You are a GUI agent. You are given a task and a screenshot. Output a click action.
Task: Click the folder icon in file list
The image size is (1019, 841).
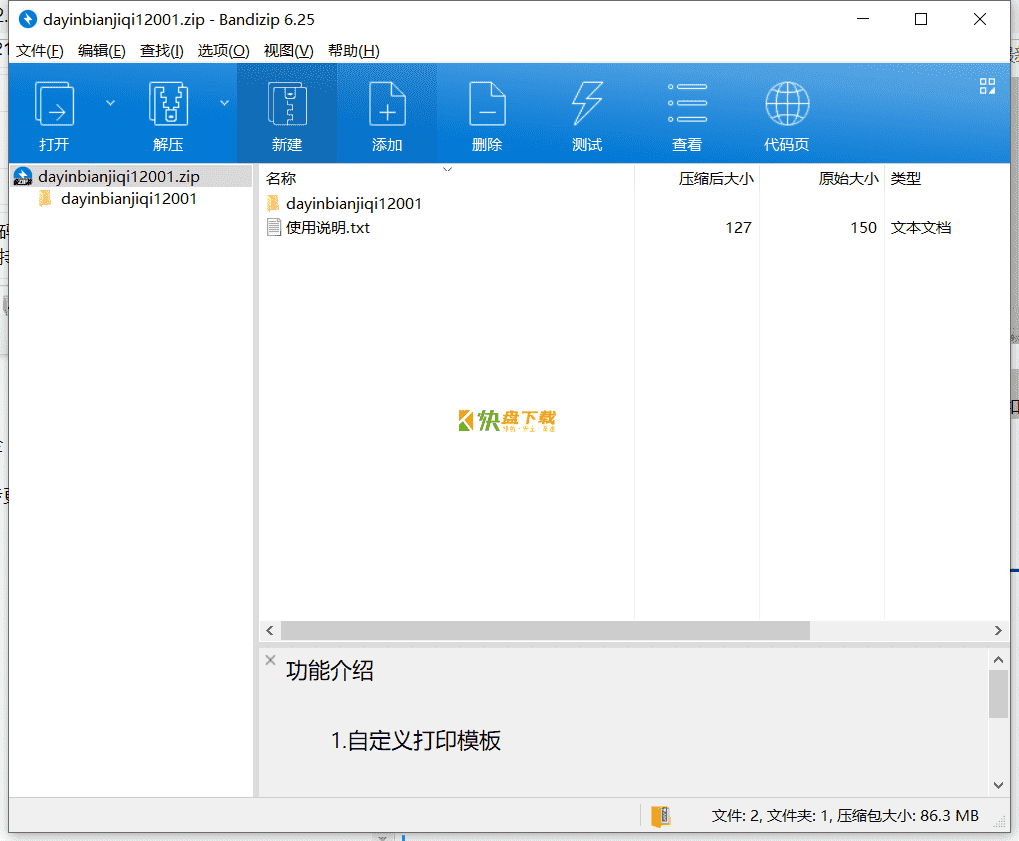tap(273, 203)
